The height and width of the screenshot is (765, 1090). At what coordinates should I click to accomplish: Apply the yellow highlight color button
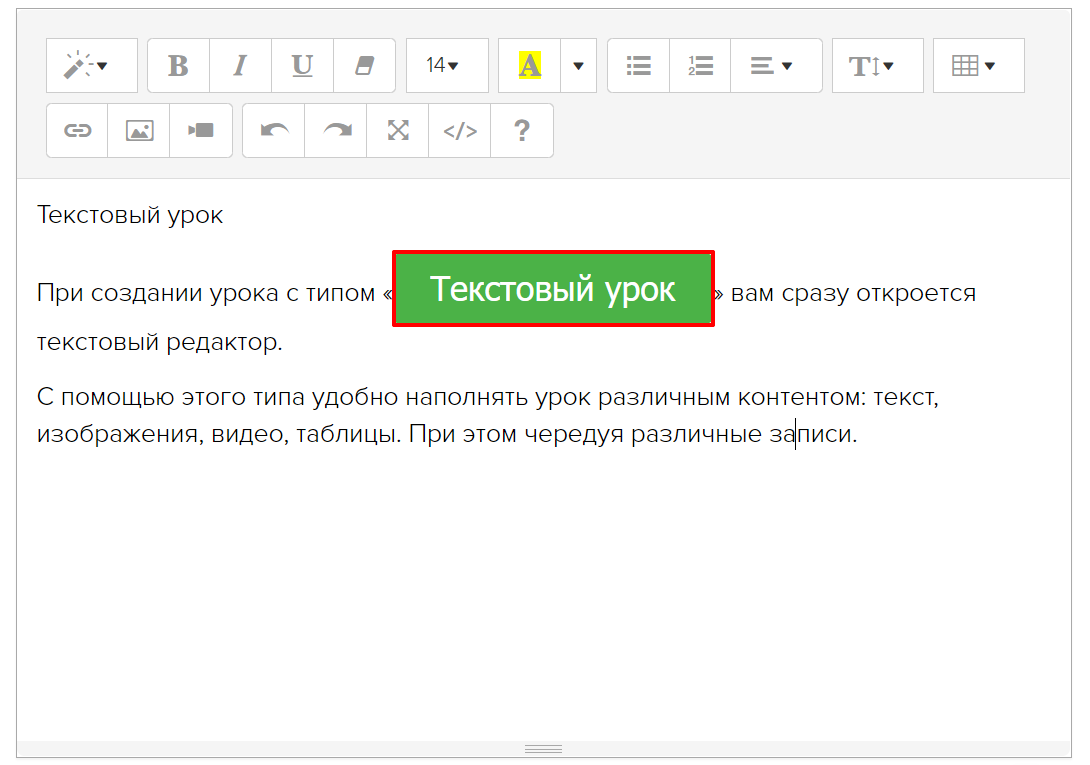[x=529, y=66]
